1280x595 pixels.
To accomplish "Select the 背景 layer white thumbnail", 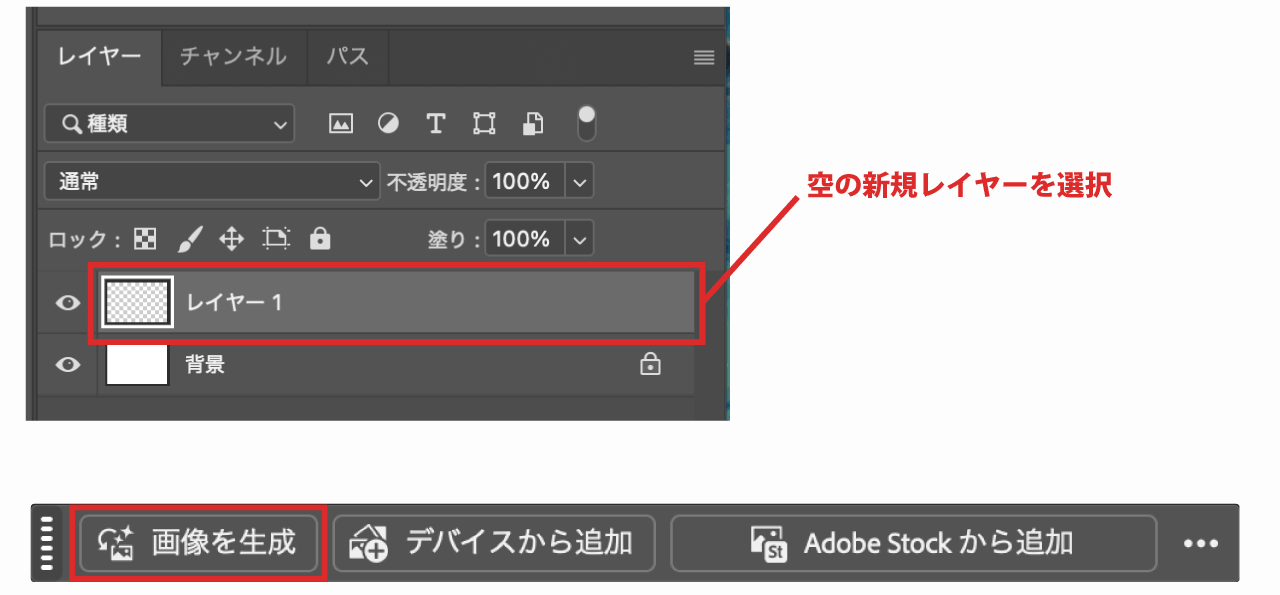I will point(137,364).
